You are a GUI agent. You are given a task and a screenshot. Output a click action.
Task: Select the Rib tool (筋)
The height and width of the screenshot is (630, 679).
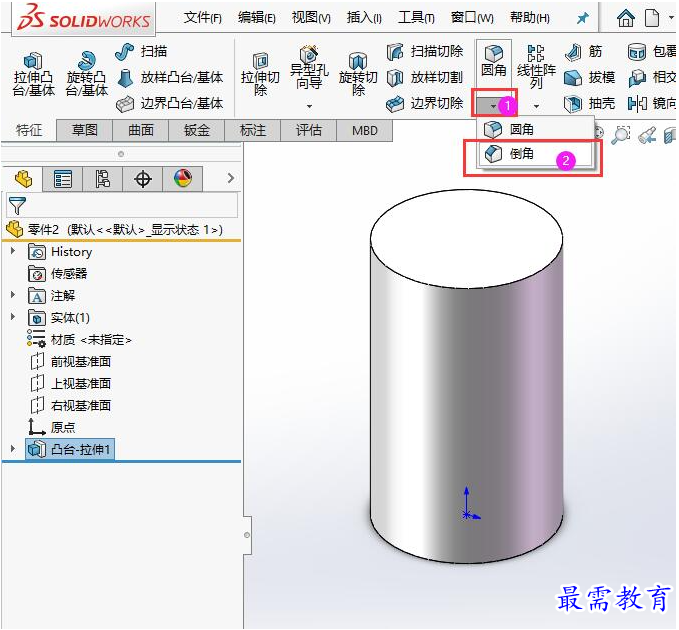click(x=584, y=52)
